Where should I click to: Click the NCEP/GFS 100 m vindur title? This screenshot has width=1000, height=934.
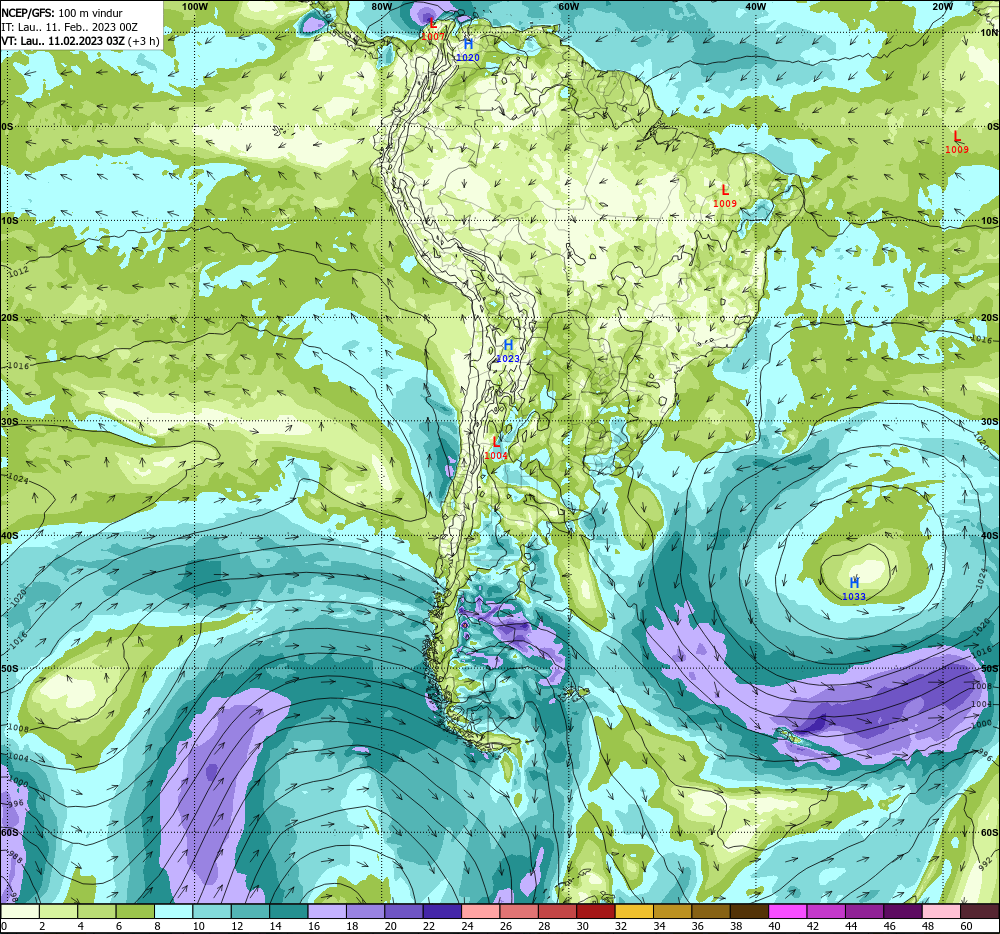point(62,13)
